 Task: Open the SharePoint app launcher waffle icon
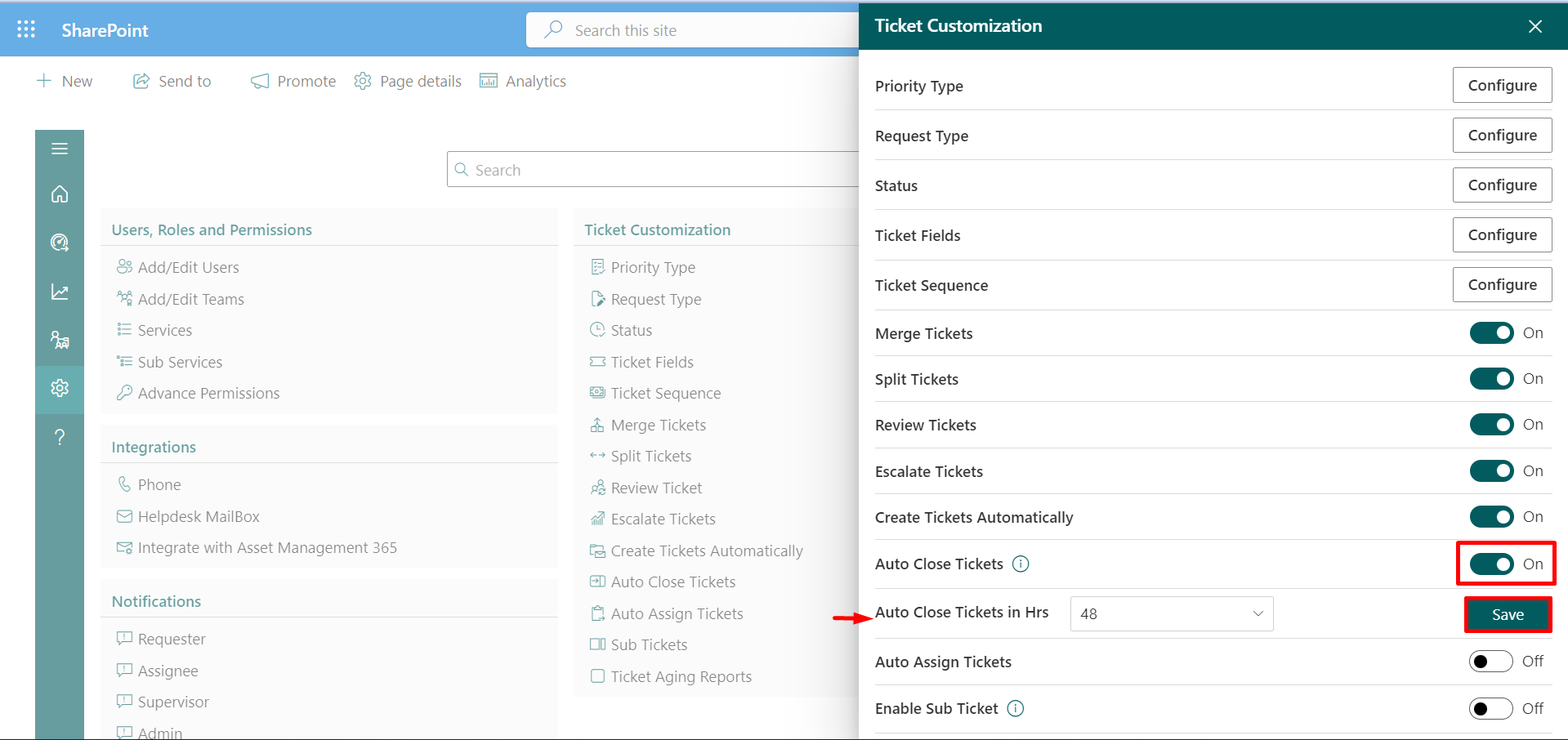click(26, 30)
